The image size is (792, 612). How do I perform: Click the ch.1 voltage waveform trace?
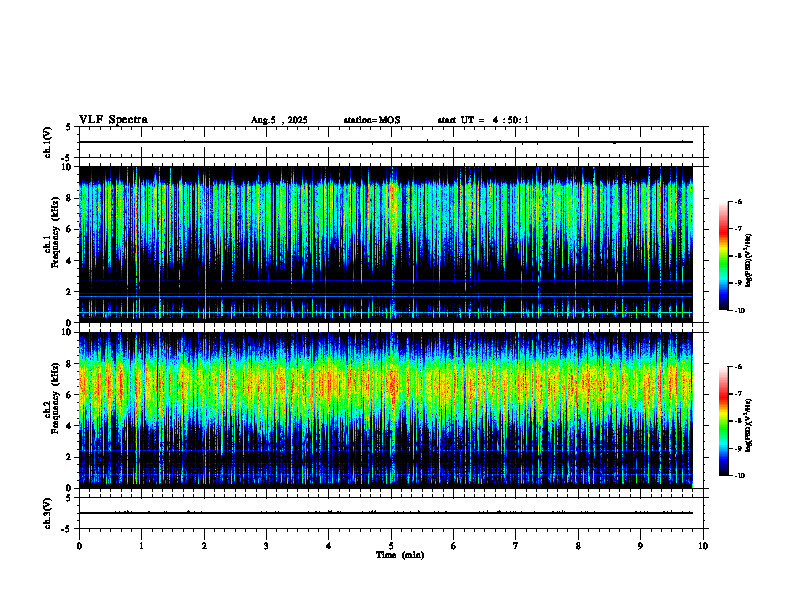point(386,142)
